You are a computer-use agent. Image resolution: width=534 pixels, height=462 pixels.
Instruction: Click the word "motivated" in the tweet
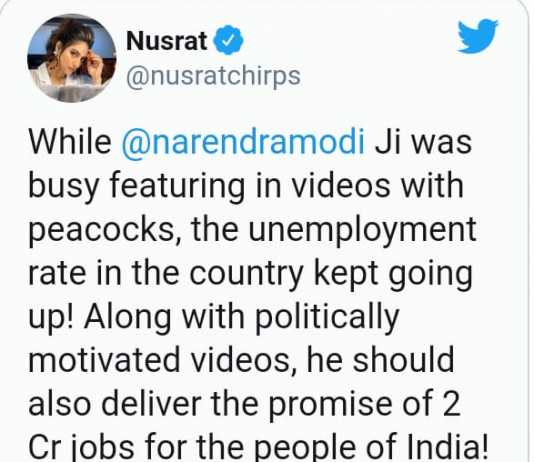[x=104, y=360]
